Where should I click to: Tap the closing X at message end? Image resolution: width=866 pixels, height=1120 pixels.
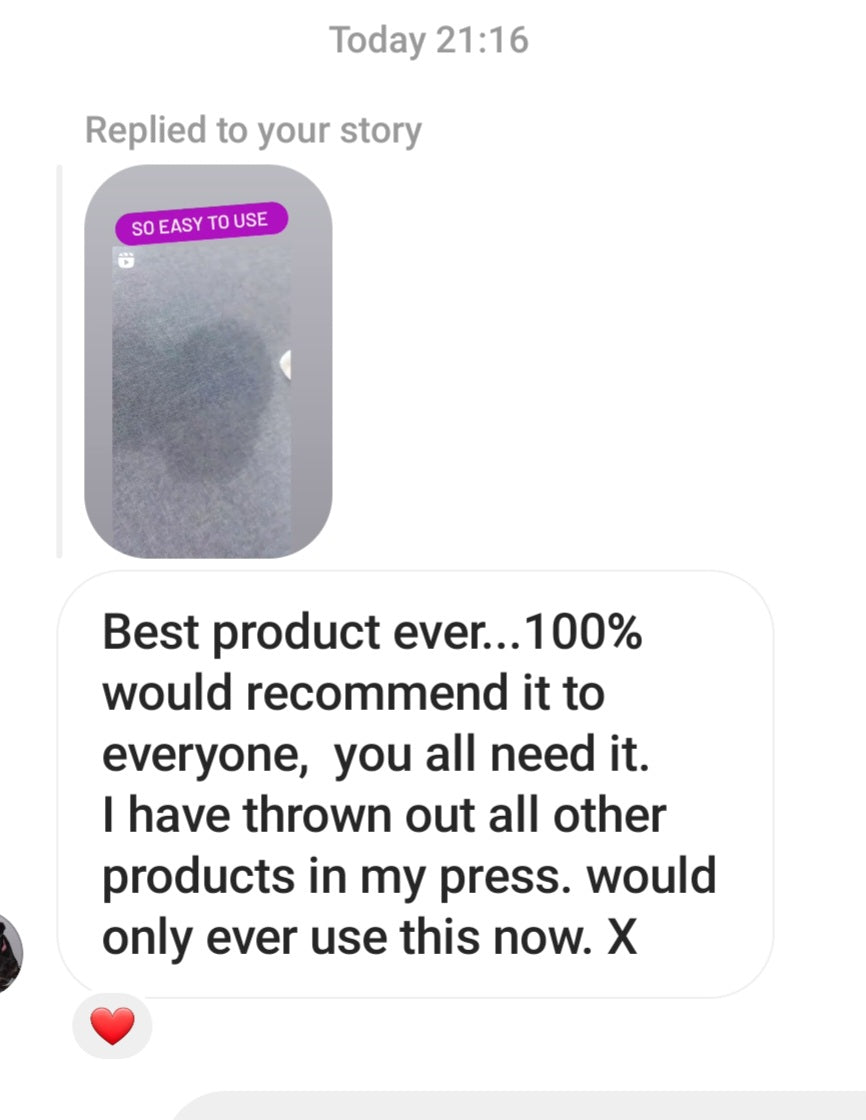click(x=622, y=937)
